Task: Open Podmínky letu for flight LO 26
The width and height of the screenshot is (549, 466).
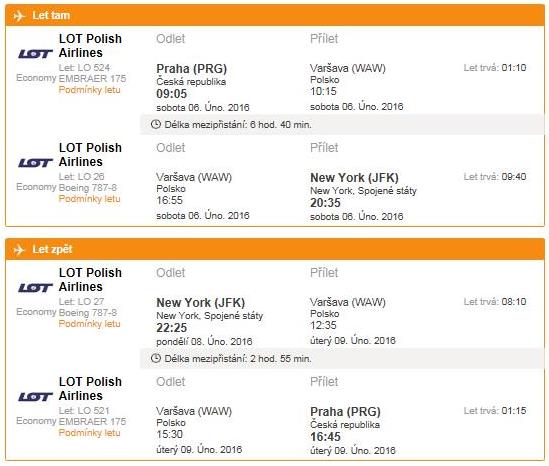Action: coord(90,199)
